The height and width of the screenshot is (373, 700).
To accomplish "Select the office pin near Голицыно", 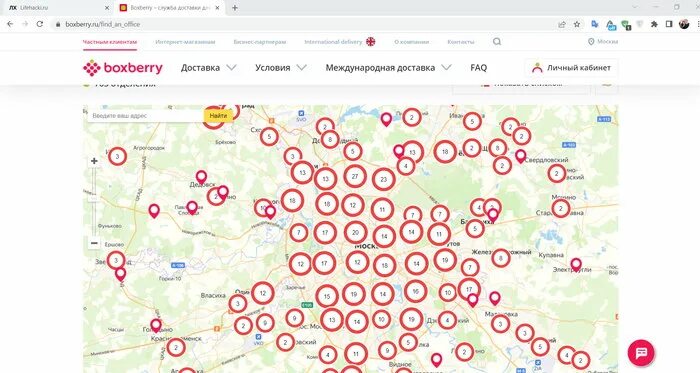I will [x=156, y=326].
